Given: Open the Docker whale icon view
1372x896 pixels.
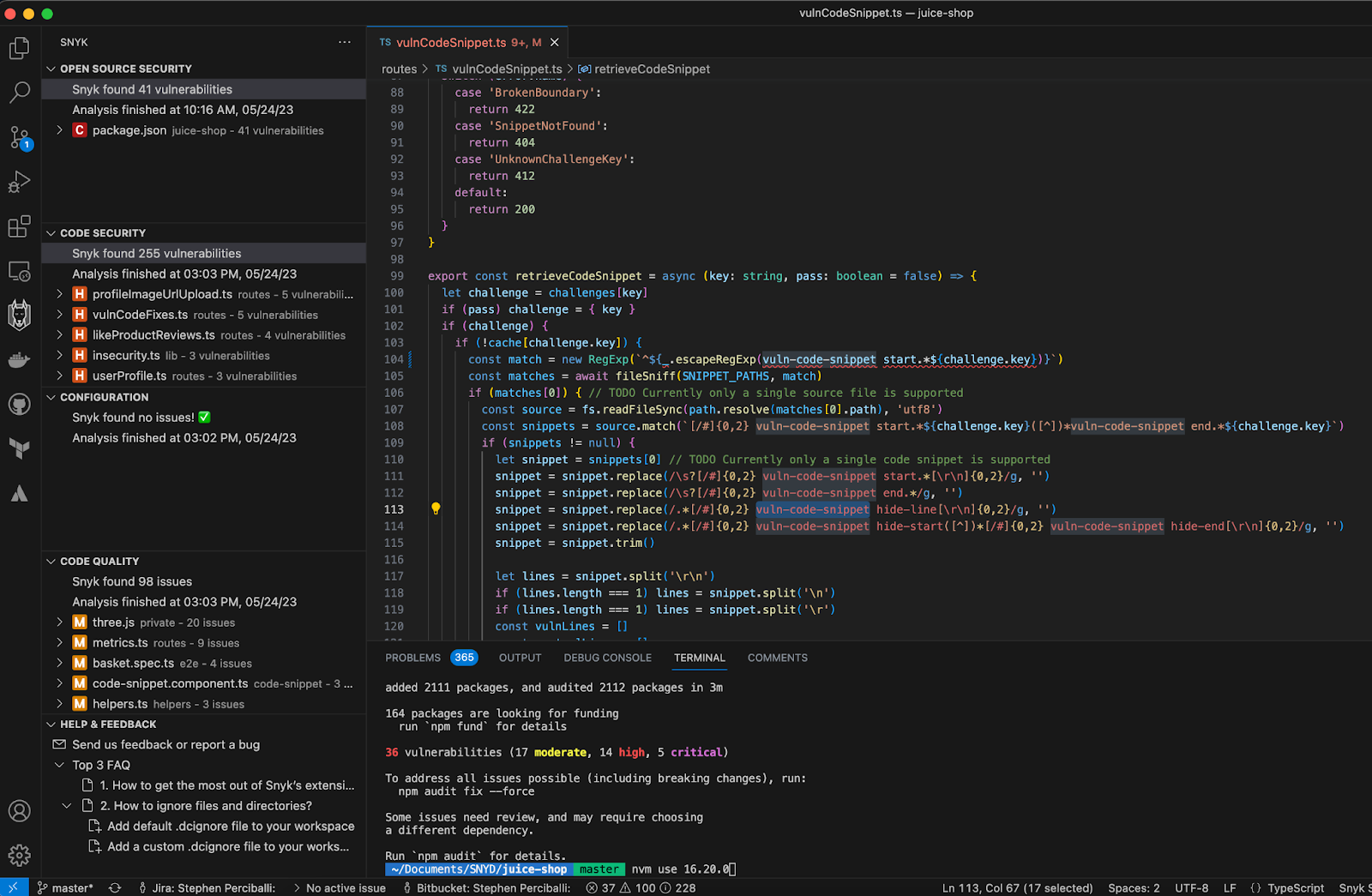Looking at the screenshot, I should tap(19, 360).
